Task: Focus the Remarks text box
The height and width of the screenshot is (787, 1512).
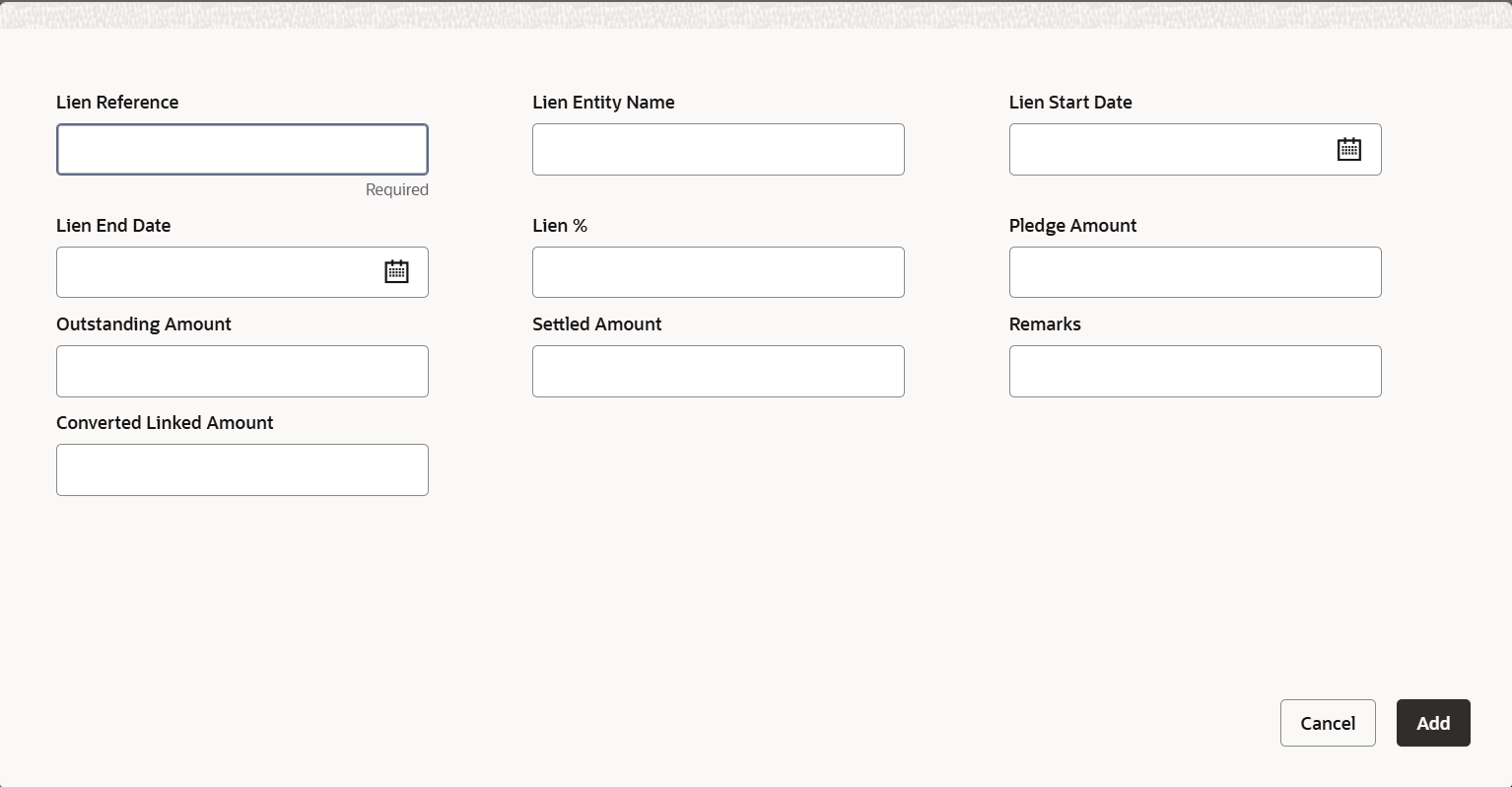Action: (1196, 371)
